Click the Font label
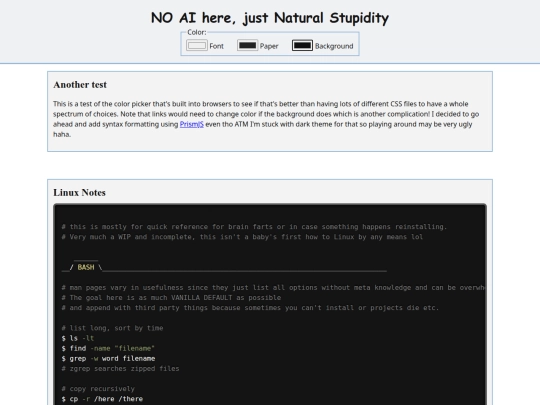Viewport: 540px width, 405px height. pyautogui.click(x=217, y=46)
